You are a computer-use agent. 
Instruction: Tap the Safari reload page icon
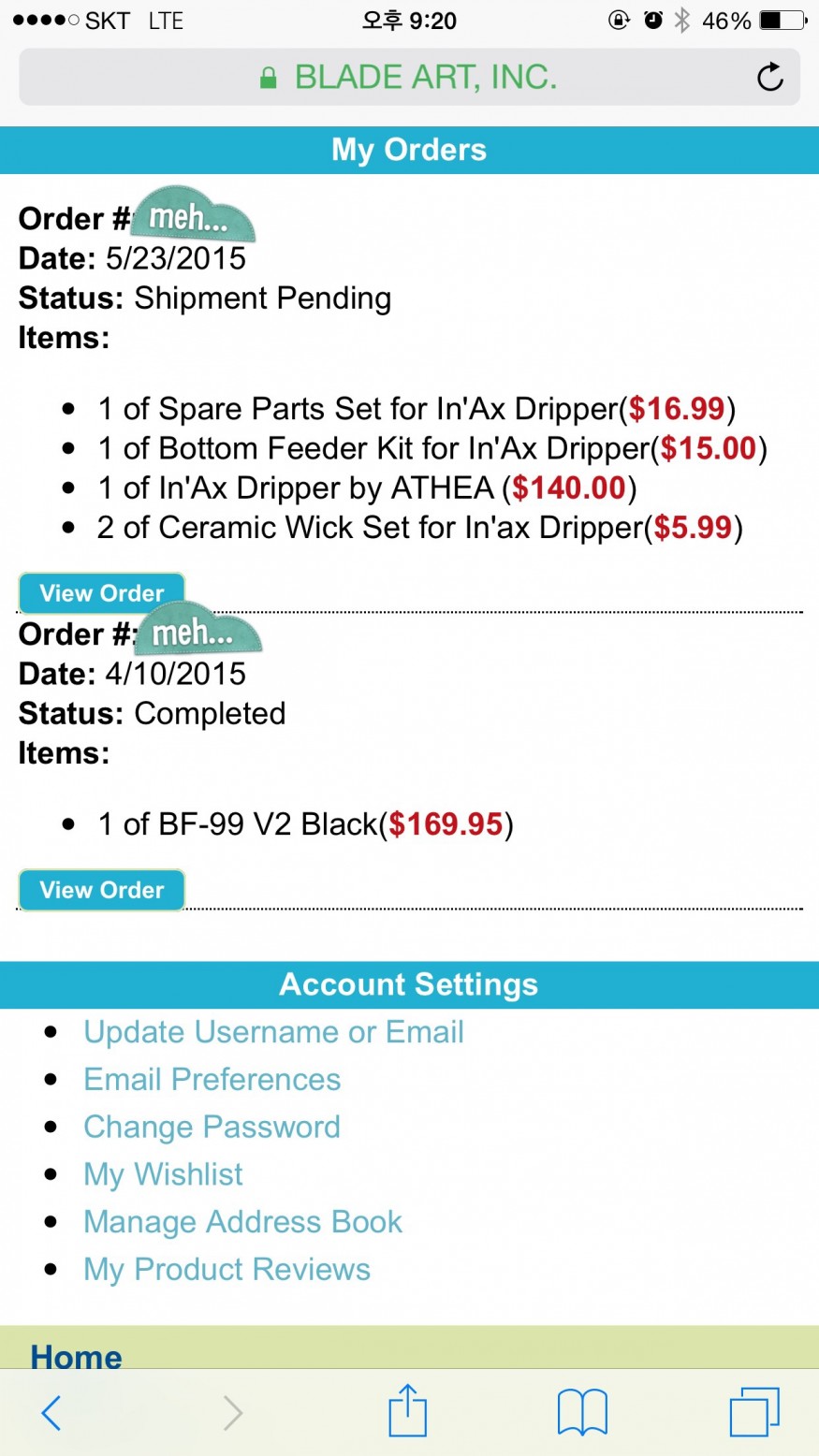click(769, 77)
